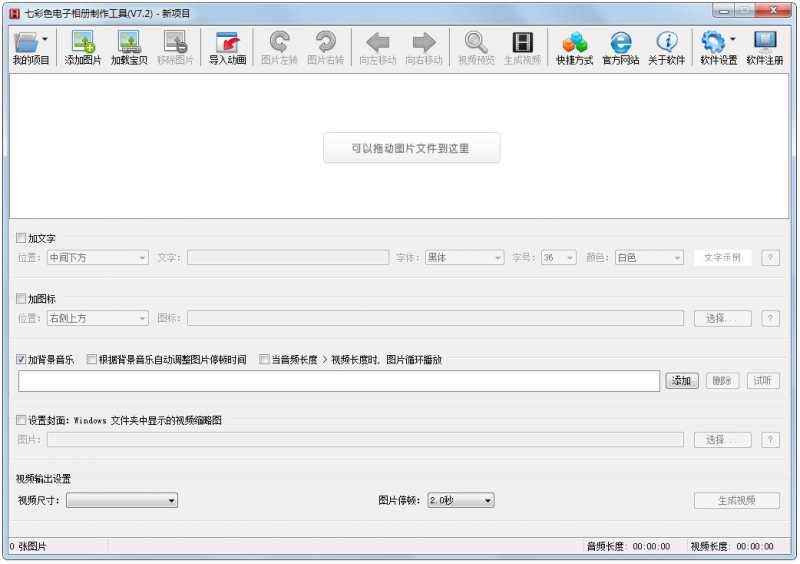The height and width of the screenshot is (564, 800).
Task: Enable the 加文字 (Add Text) checkbox
Action: [x=22, y=239]
